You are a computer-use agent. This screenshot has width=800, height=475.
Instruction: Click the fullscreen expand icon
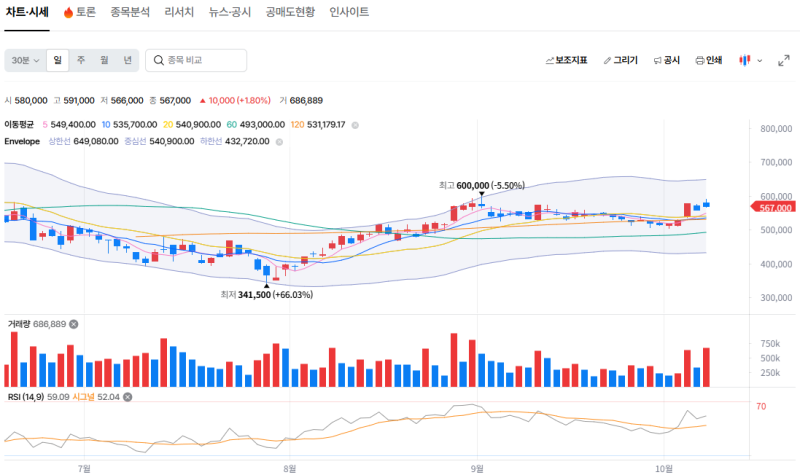(784, 61)
